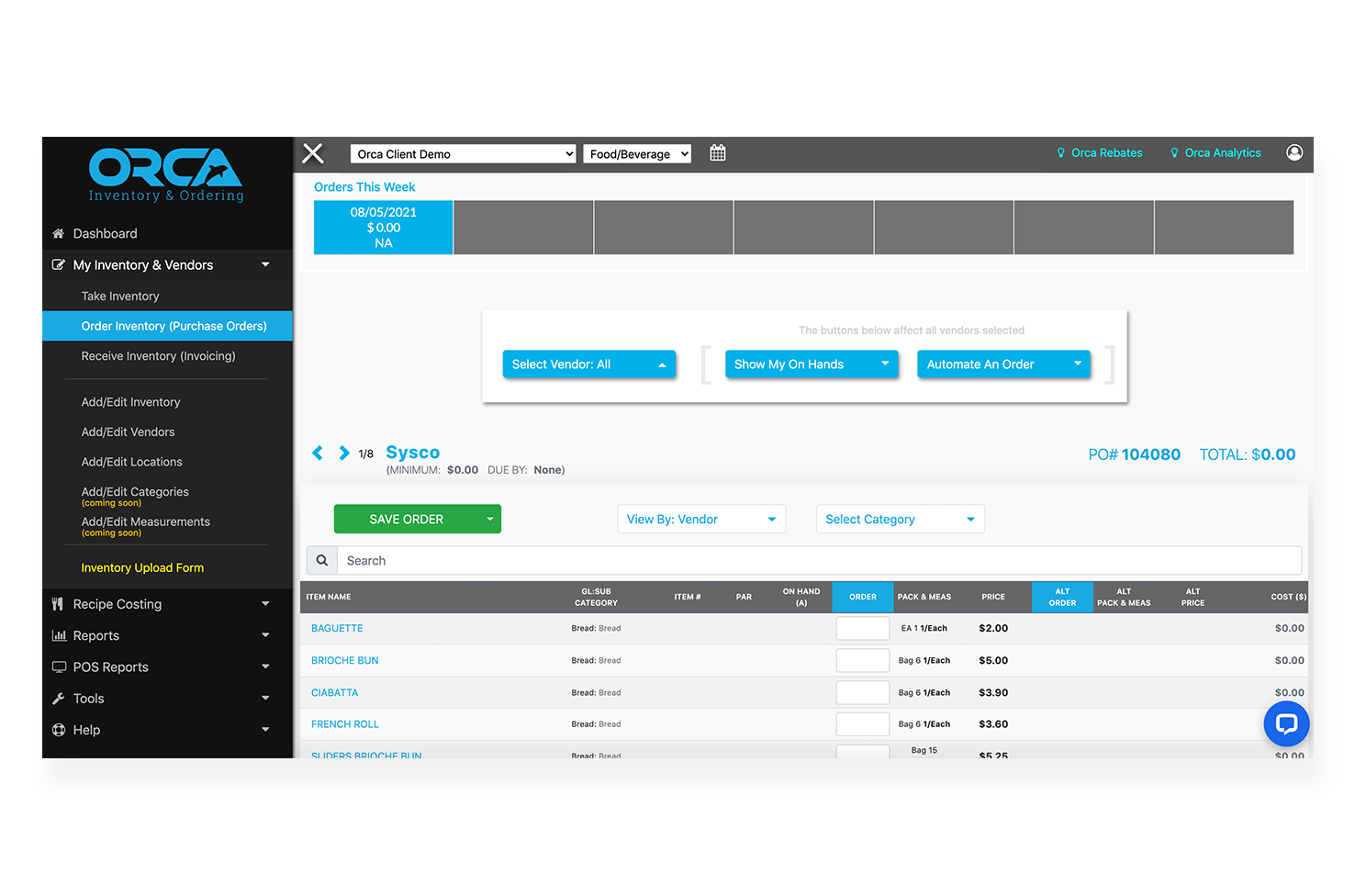Click the My Inventory & Vendors edit icon
Viewport: 1355px width, 896px height.
[x=59, y=264]
